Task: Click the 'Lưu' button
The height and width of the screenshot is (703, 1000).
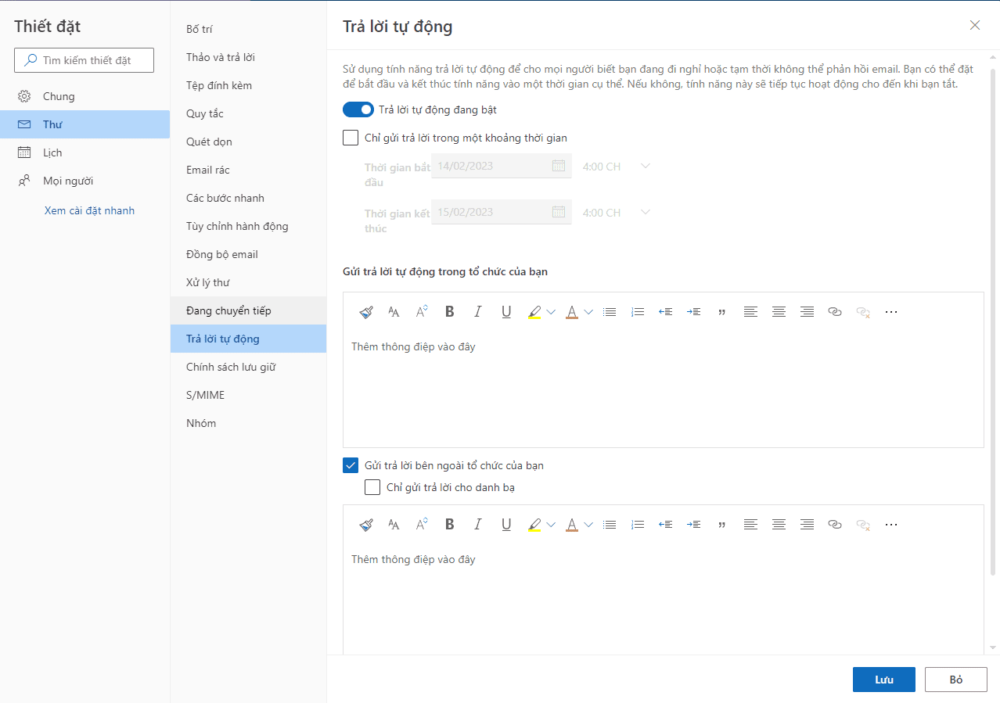Action: [883, 679]
